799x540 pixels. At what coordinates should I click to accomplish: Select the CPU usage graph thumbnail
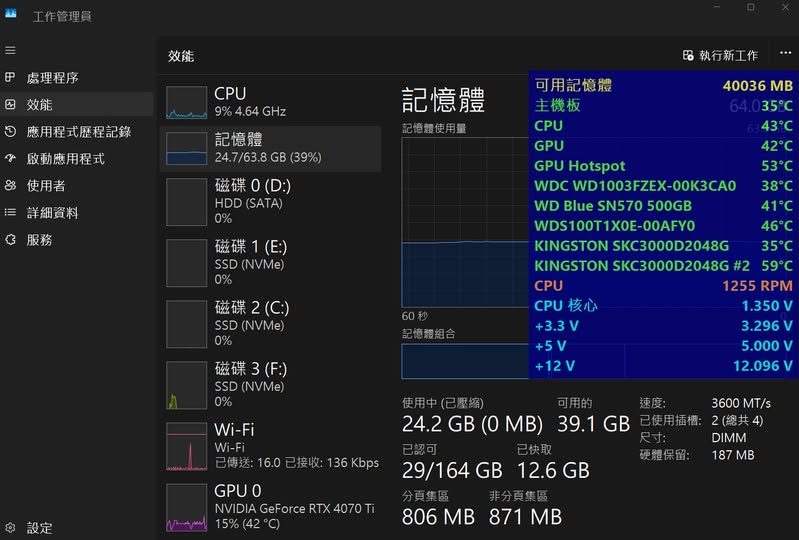pyautogui.click(x=187, y=102)
